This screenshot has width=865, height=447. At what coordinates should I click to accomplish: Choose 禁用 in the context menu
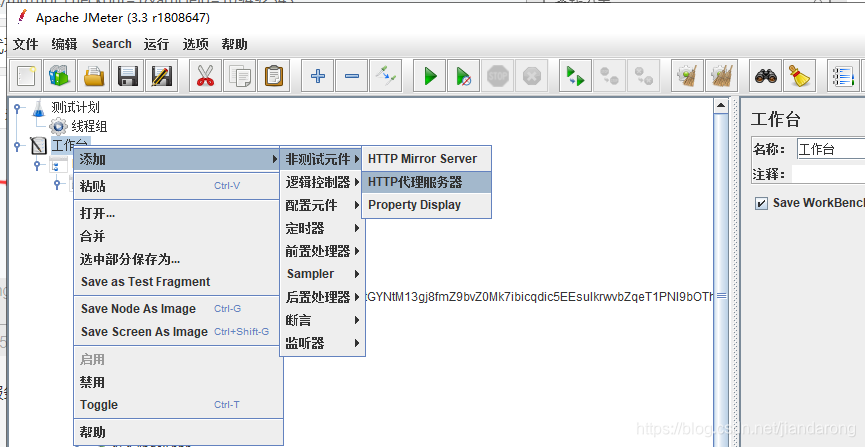(x=178, y=382)
